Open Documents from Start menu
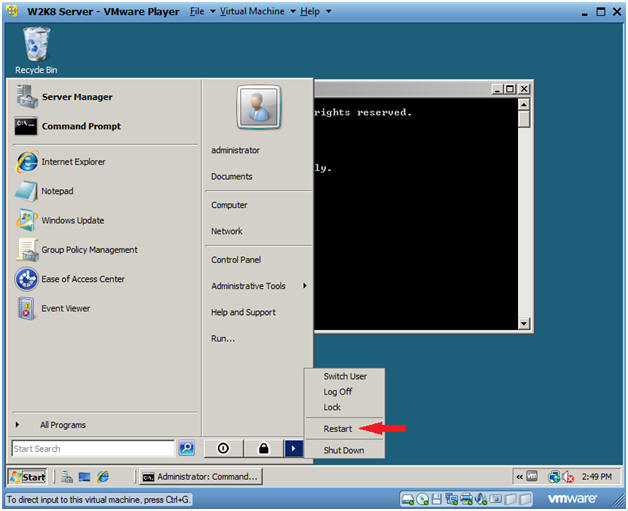The width and height of the screenshot is (628, 511). coord(231,176)
